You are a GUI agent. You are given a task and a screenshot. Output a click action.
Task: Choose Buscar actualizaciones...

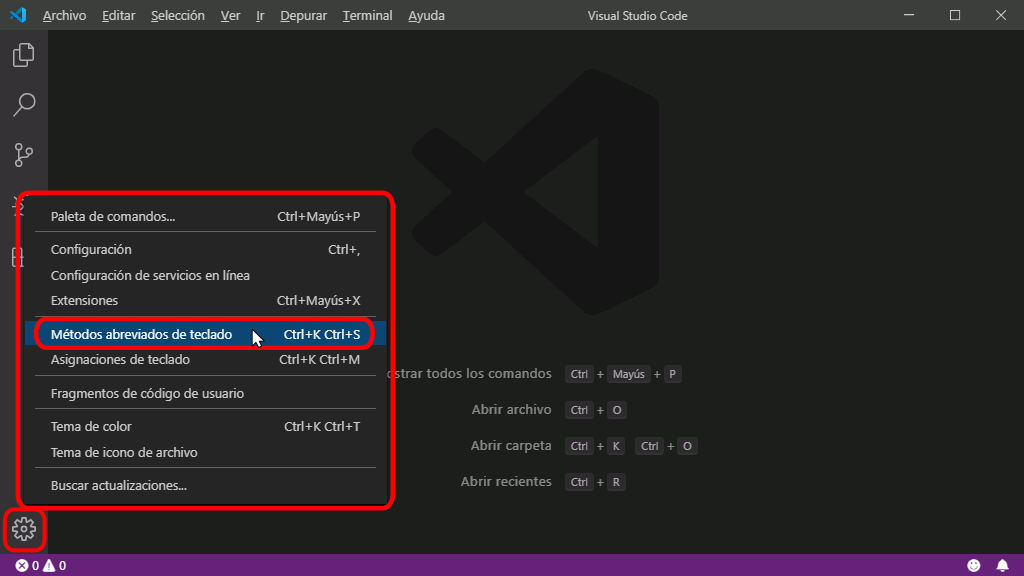pyautogui.click(x=205, y=486)
